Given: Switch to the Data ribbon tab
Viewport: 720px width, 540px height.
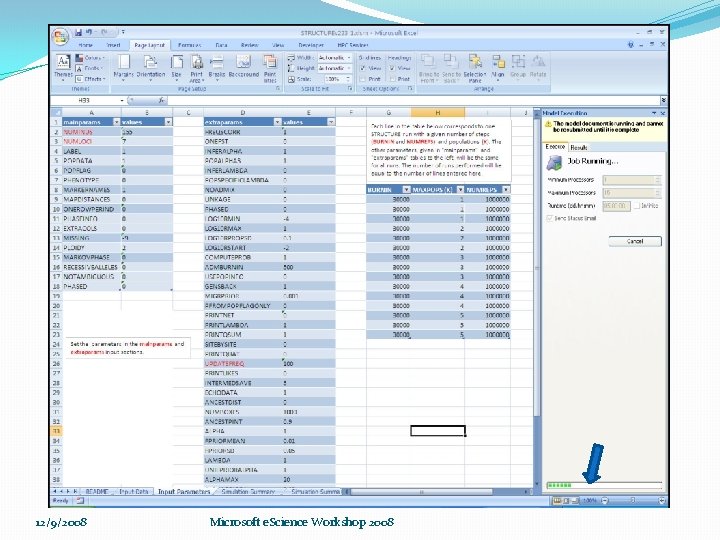Looking at the screenshot, I should tap(221, 45).
